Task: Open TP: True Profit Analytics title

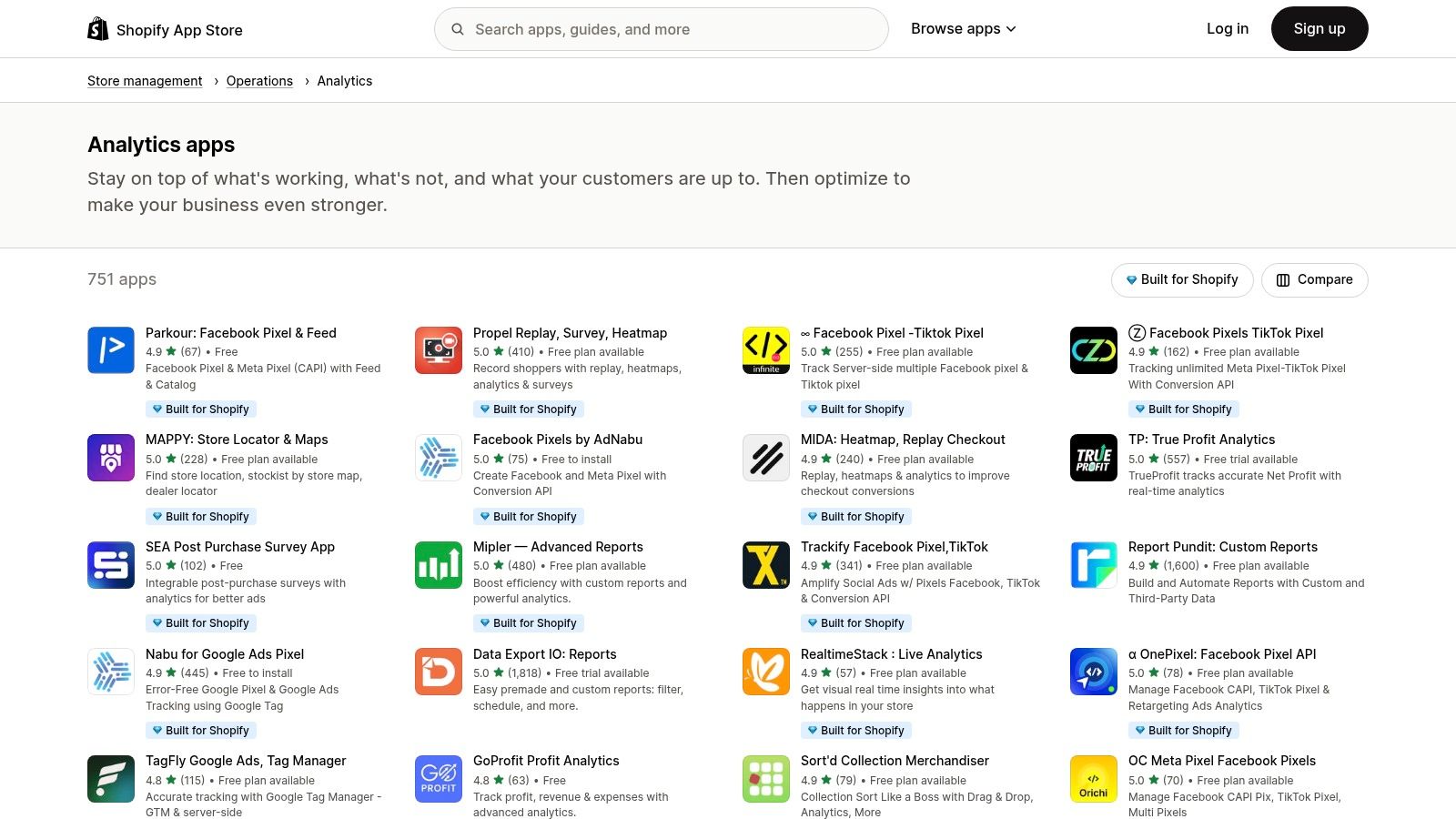Action: click(x=1201, y=440)
